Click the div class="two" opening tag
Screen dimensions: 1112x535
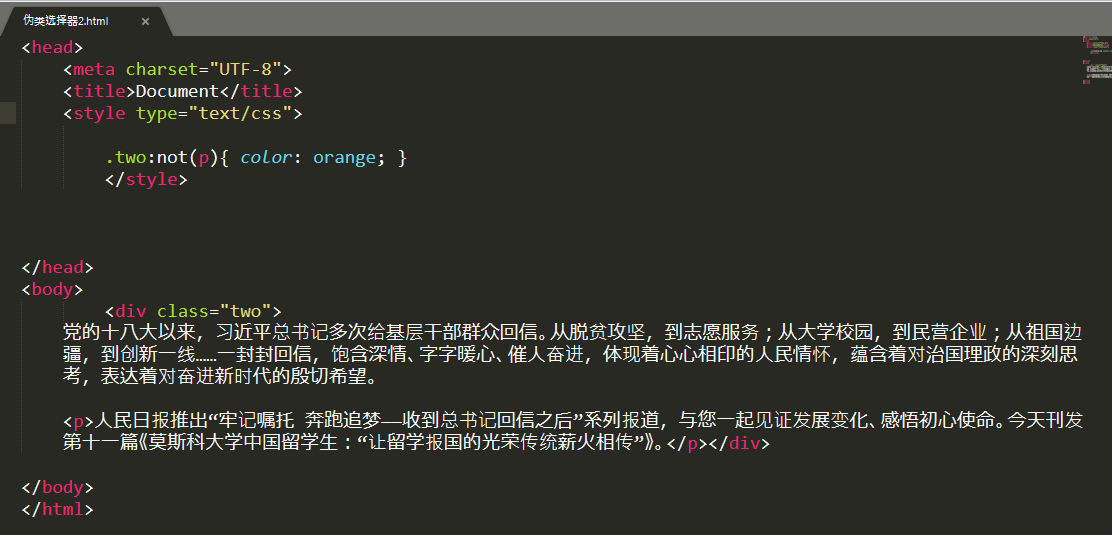[194, 311]
